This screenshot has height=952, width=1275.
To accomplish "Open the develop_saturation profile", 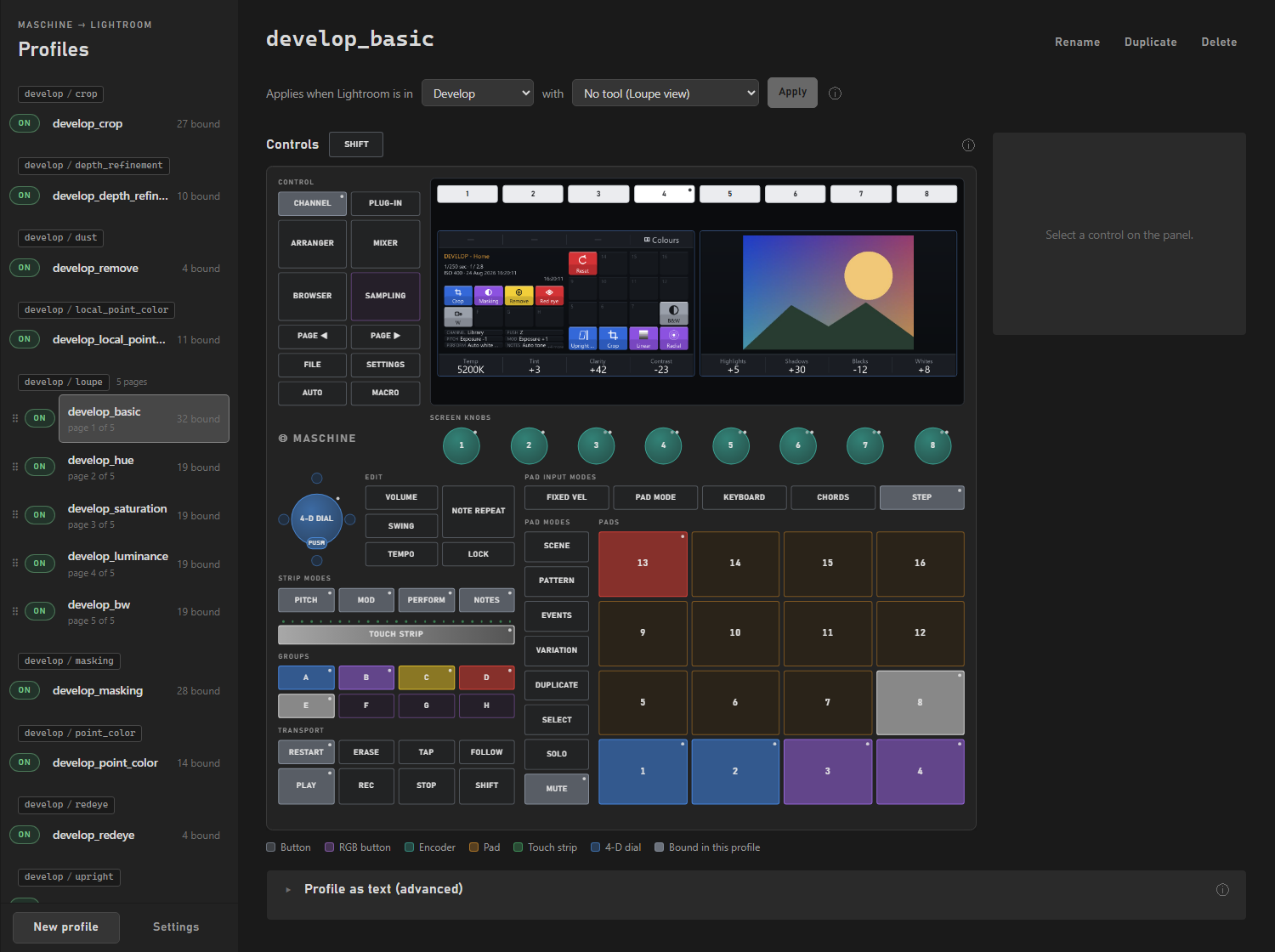I will coord(144,515).
